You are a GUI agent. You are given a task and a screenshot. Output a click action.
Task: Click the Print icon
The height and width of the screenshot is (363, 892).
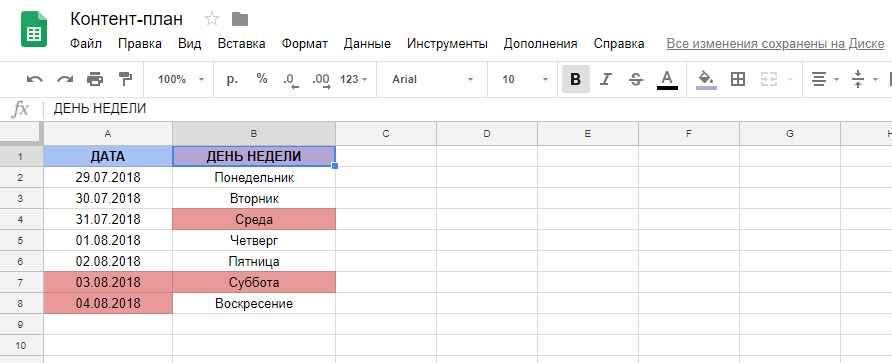(95, 80)
